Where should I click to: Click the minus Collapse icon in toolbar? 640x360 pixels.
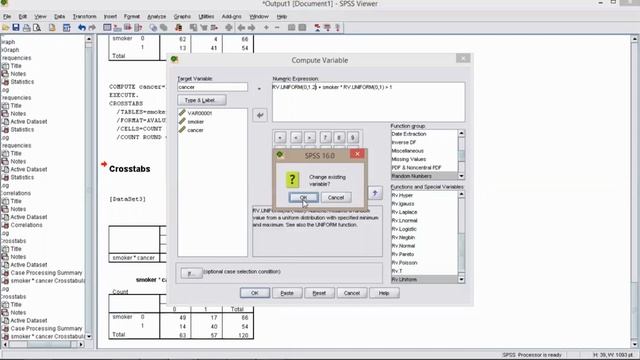pyautogui.click(x=277, y=28)
